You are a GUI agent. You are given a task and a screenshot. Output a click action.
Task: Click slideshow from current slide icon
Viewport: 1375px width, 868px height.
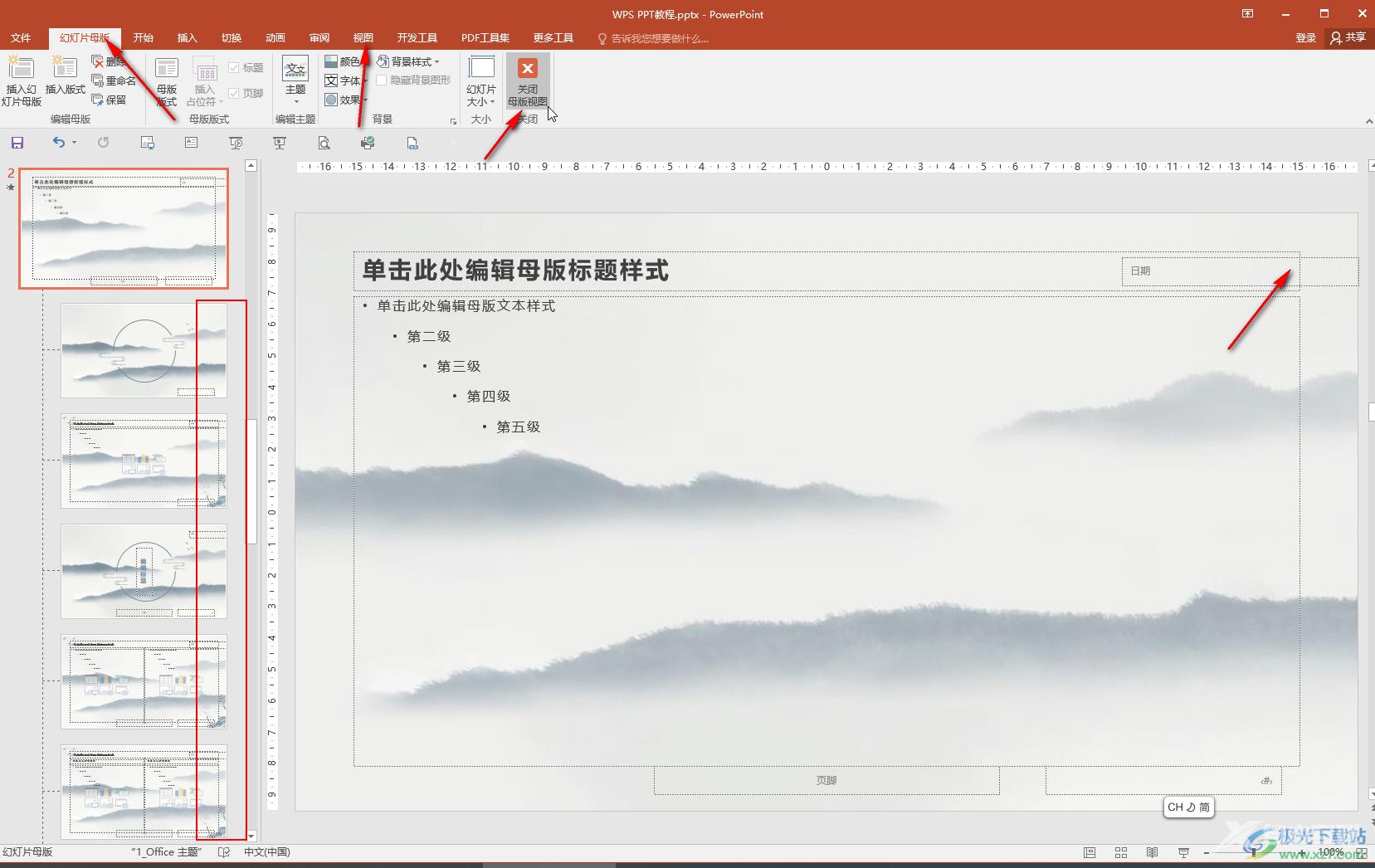pyautogui.click(x=280, y=143)
